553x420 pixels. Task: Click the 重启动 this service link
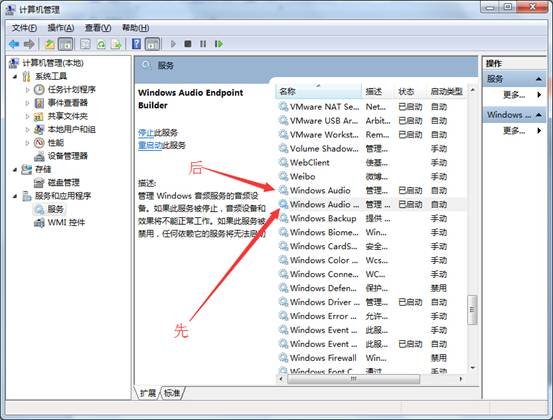tap(150, 145)
